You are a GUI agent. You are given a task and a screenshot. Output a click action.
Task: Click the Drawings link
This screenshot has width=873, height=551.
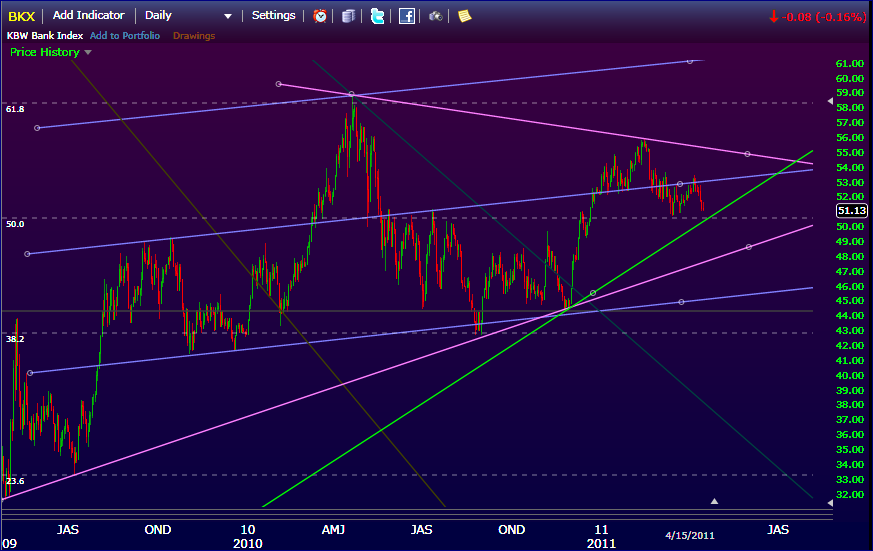194,36
